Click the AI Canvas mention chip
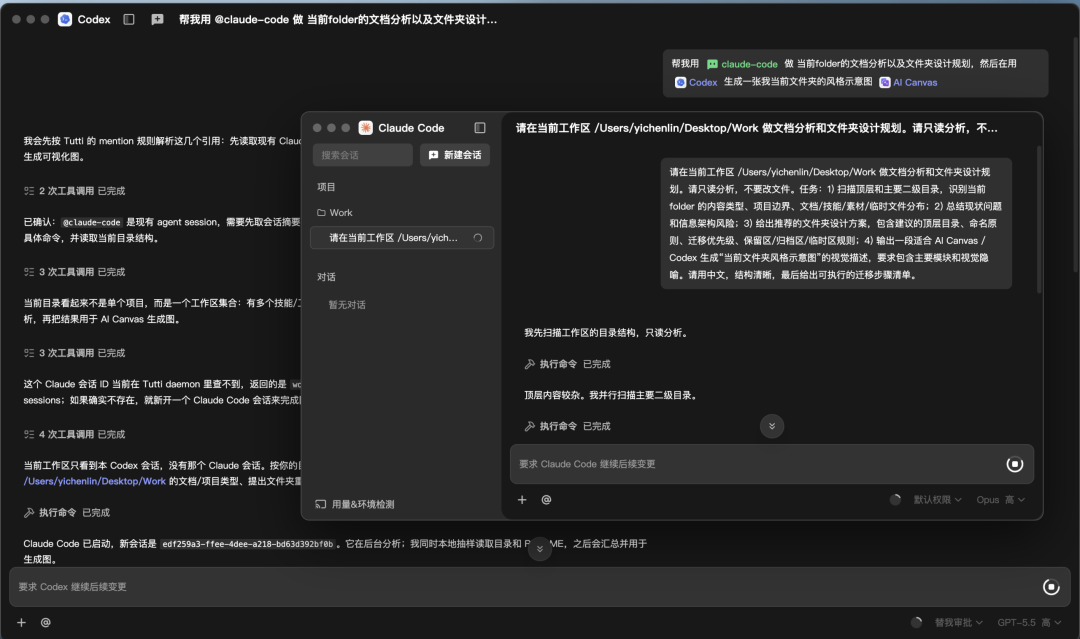The height and width of the screenshot is (639, 1080). (x=908, y=82)
